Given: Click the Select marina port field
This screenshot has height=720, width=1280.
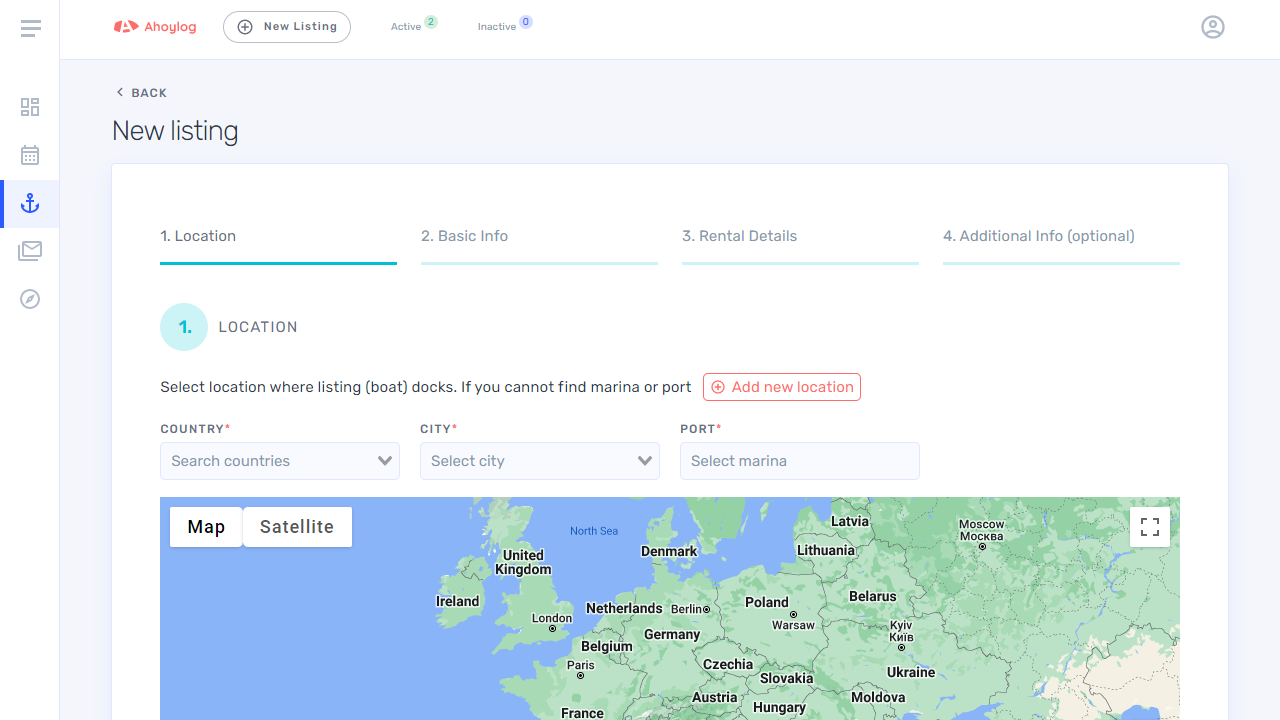Looking at the screenshot, I should point(800,461).
